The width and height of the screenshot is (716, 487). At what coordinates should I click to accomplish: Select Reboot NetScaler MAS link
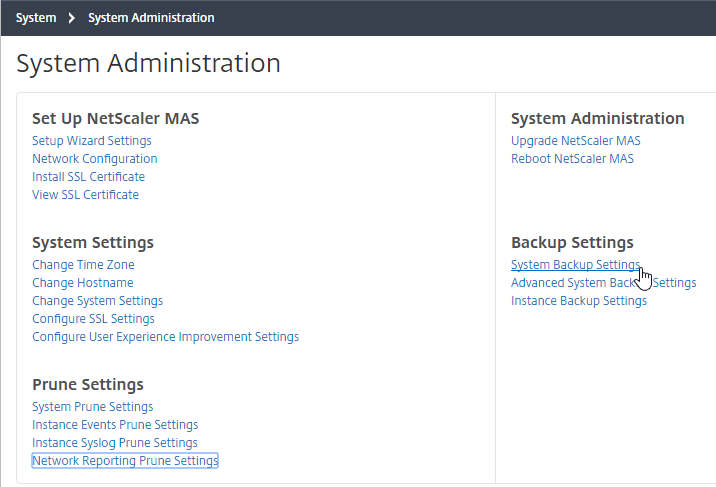coord(573,159)
